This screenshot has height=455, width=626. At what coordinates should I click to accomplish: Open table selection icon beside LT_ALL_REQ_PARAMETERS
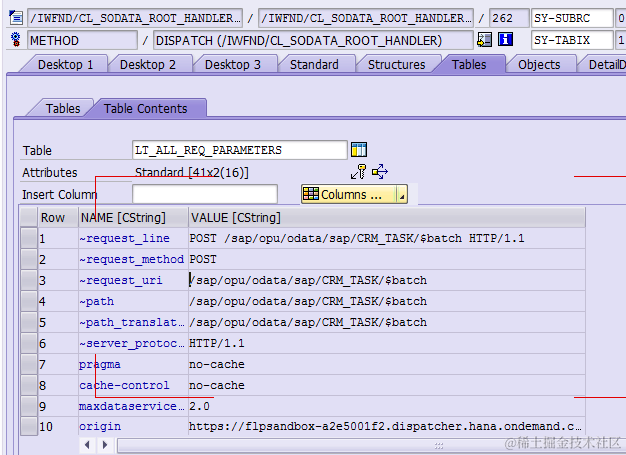pos(359,150)
